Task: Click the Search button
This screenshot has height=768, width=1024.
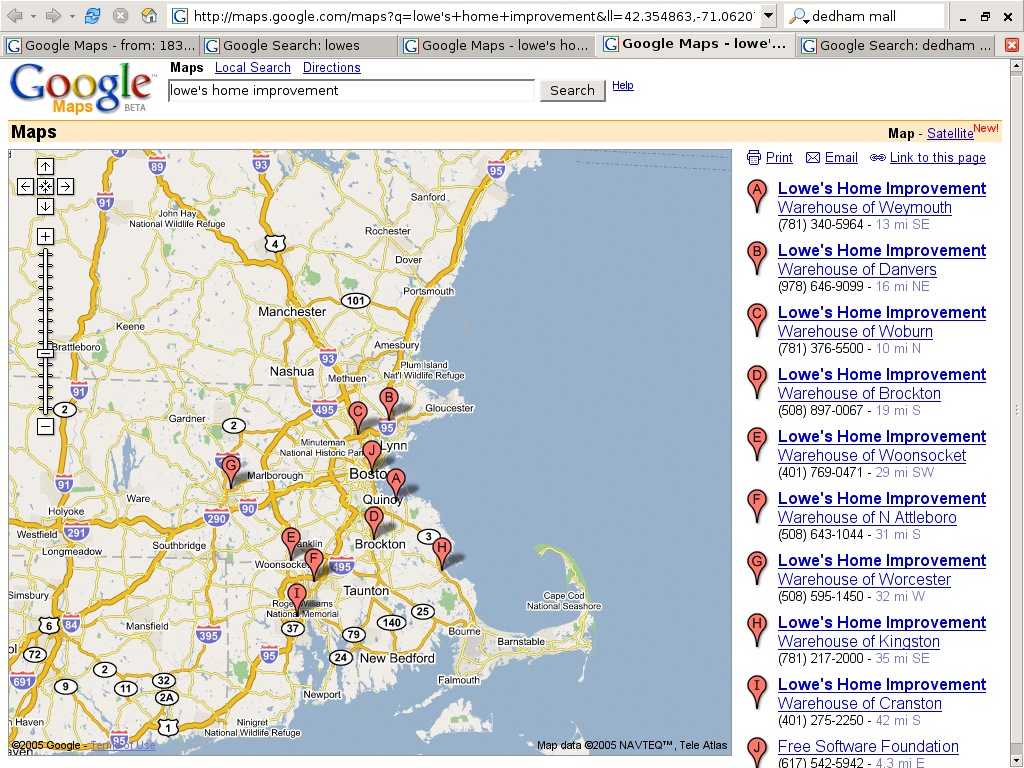Action: (x=572, y=90)
